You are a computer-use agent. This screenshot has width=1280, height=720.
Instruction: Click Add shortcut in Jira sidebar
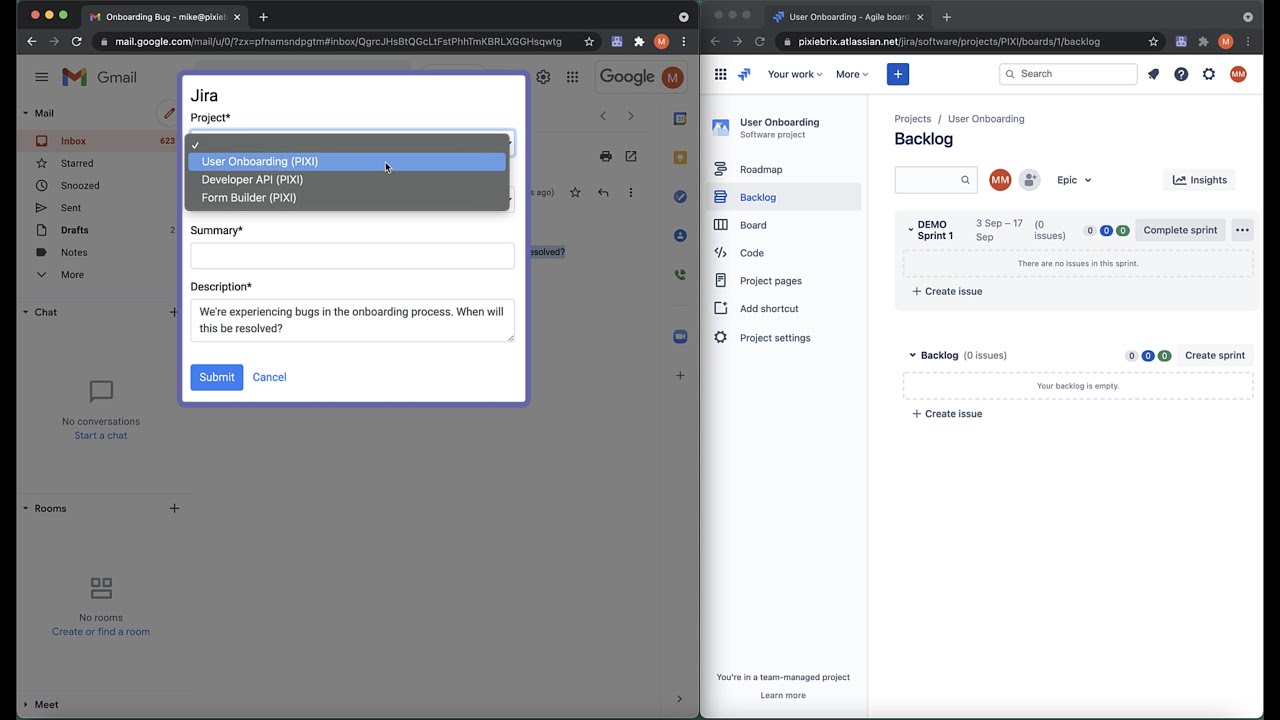pos(784,309)
